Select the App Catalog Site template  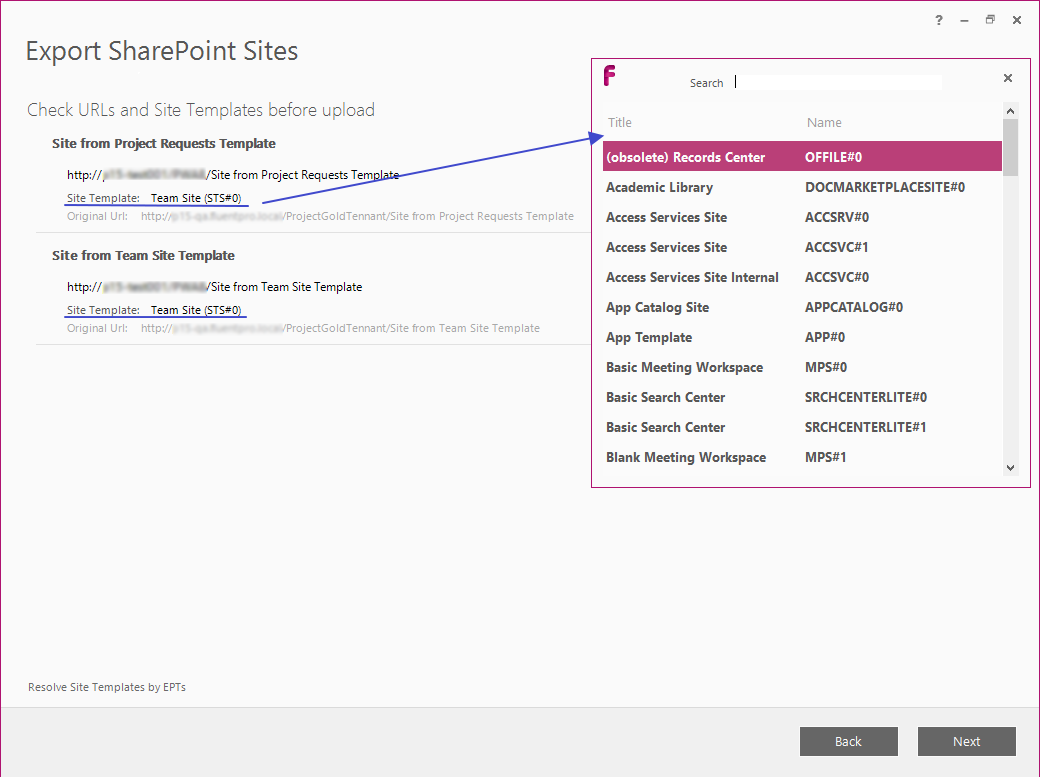(x=802, y=307)
